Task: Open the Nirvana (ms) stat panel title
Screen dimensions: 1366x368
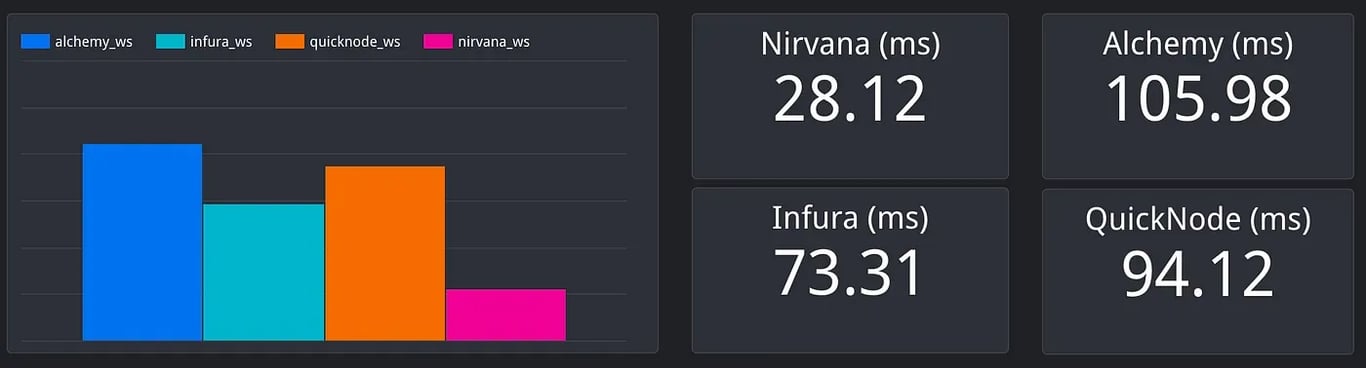Action: [x=850, y=44]
